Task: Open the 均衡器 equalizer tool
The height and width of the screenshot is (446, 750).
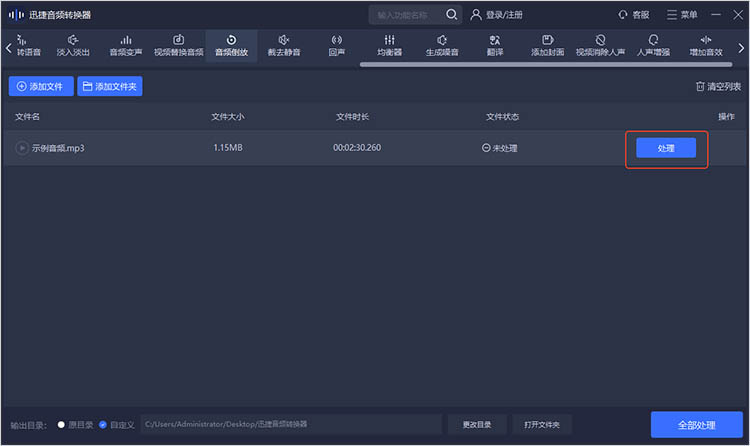Action: (389, 46)
